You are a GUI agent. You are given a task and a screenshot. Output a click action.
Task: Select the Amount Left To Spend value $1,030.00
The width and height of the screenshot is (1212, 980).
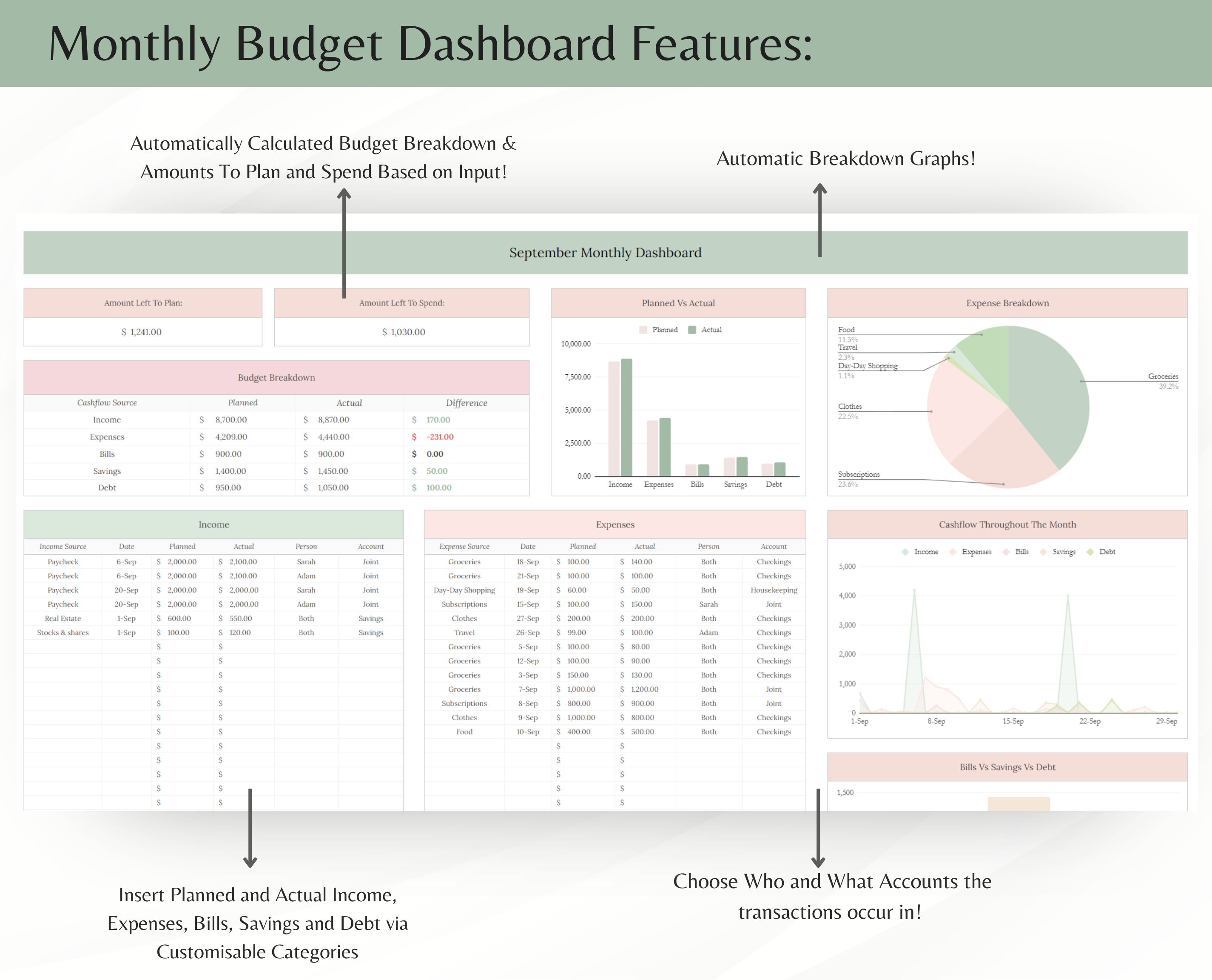[404, 332]
